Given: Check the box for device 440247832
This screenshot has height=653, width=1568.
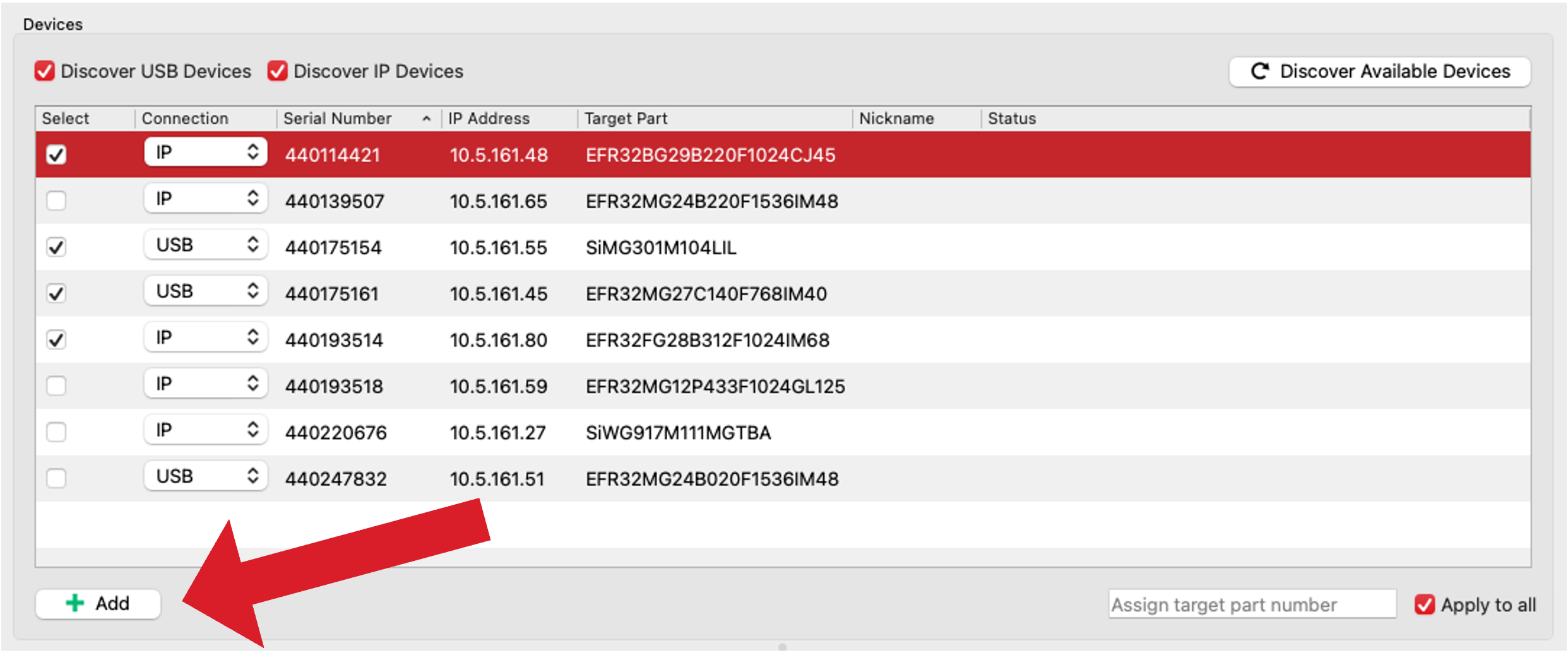Looking at the screenshot, I should [x=56, y=478].
